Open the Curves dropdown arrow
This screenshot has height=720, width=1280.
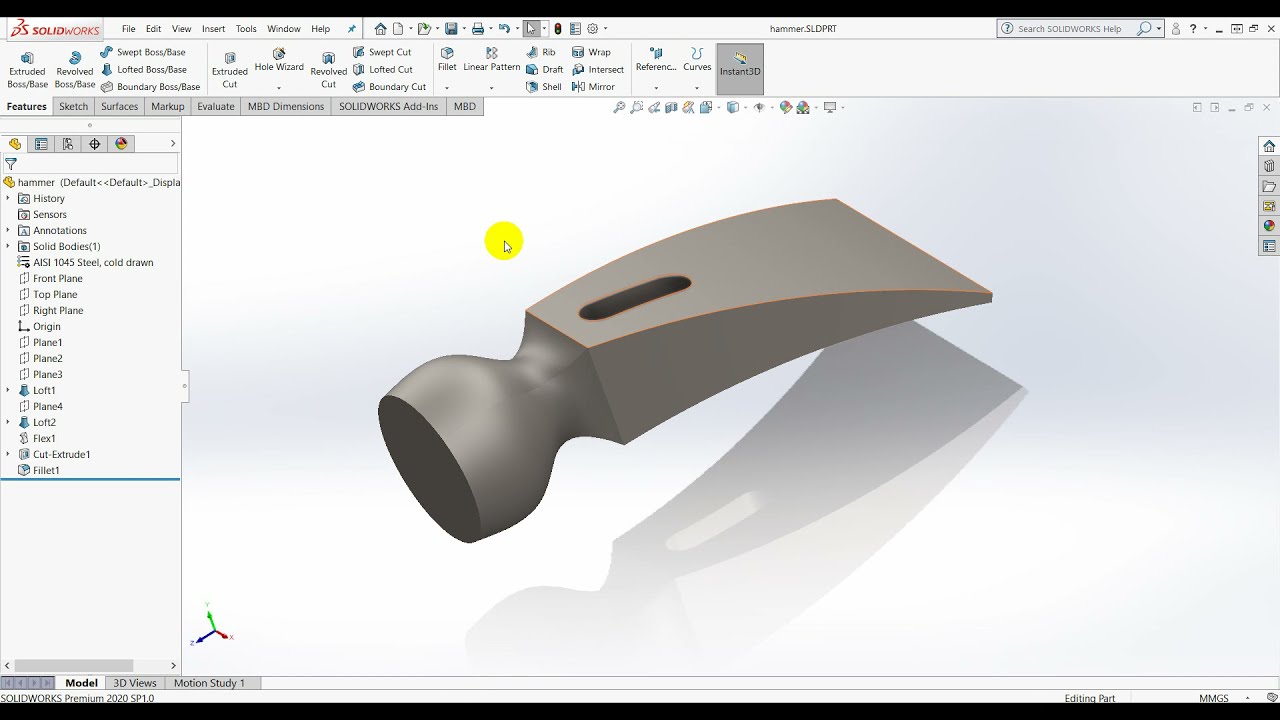pyautogui.click(x=697, y=87)
